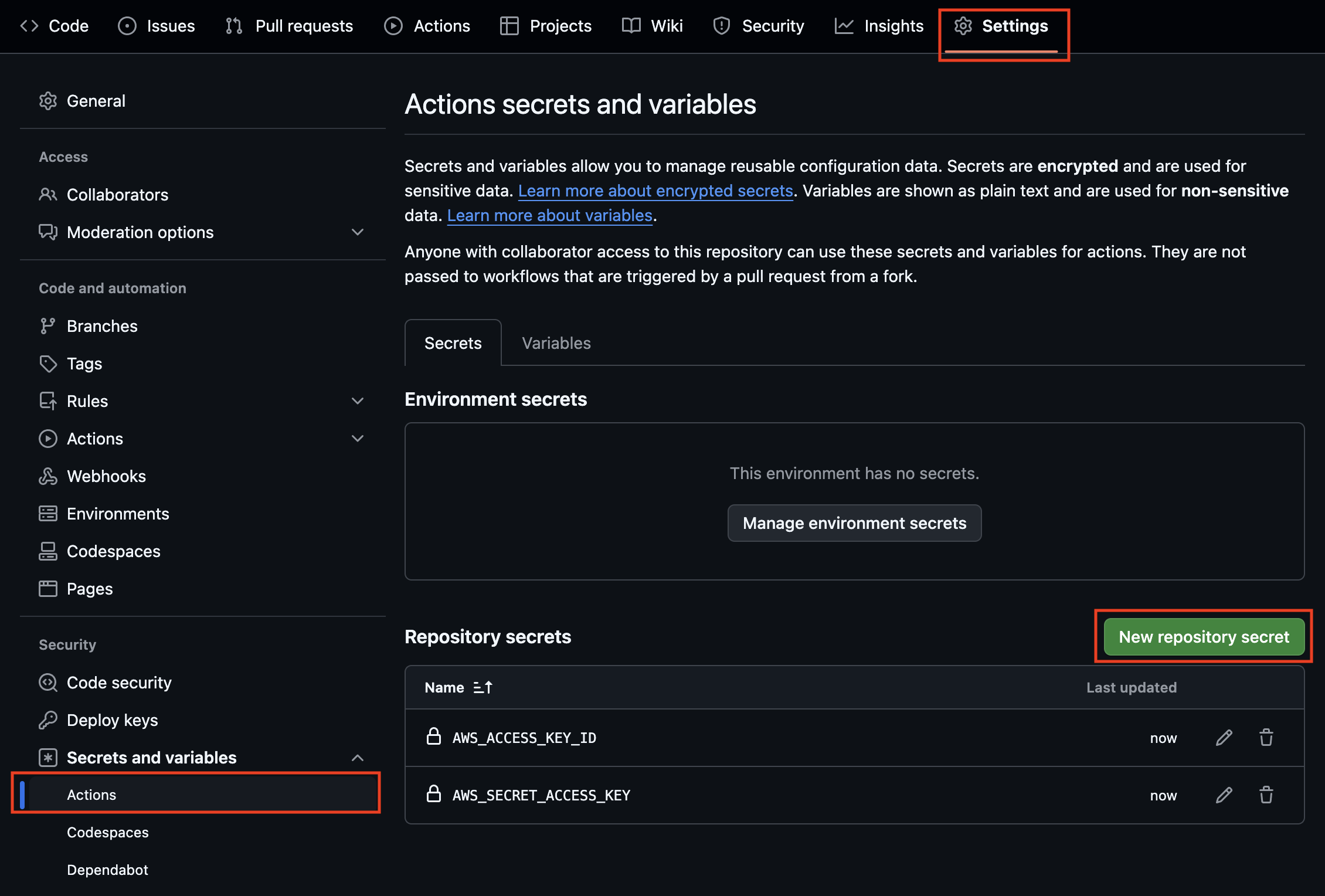Expand Moderation options chevron
1325x896 pixels.
click(x=358, y=232)
